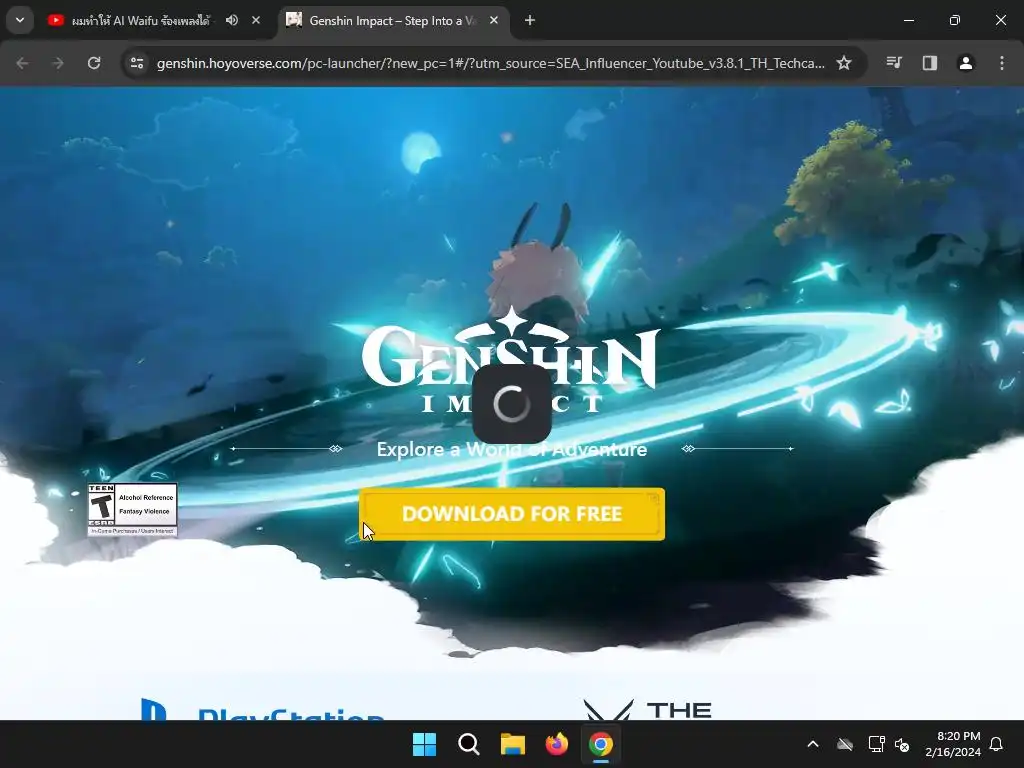The image size is (1024, 768).
Task: Click Chrome icon in taskbar
Action: 601,744
